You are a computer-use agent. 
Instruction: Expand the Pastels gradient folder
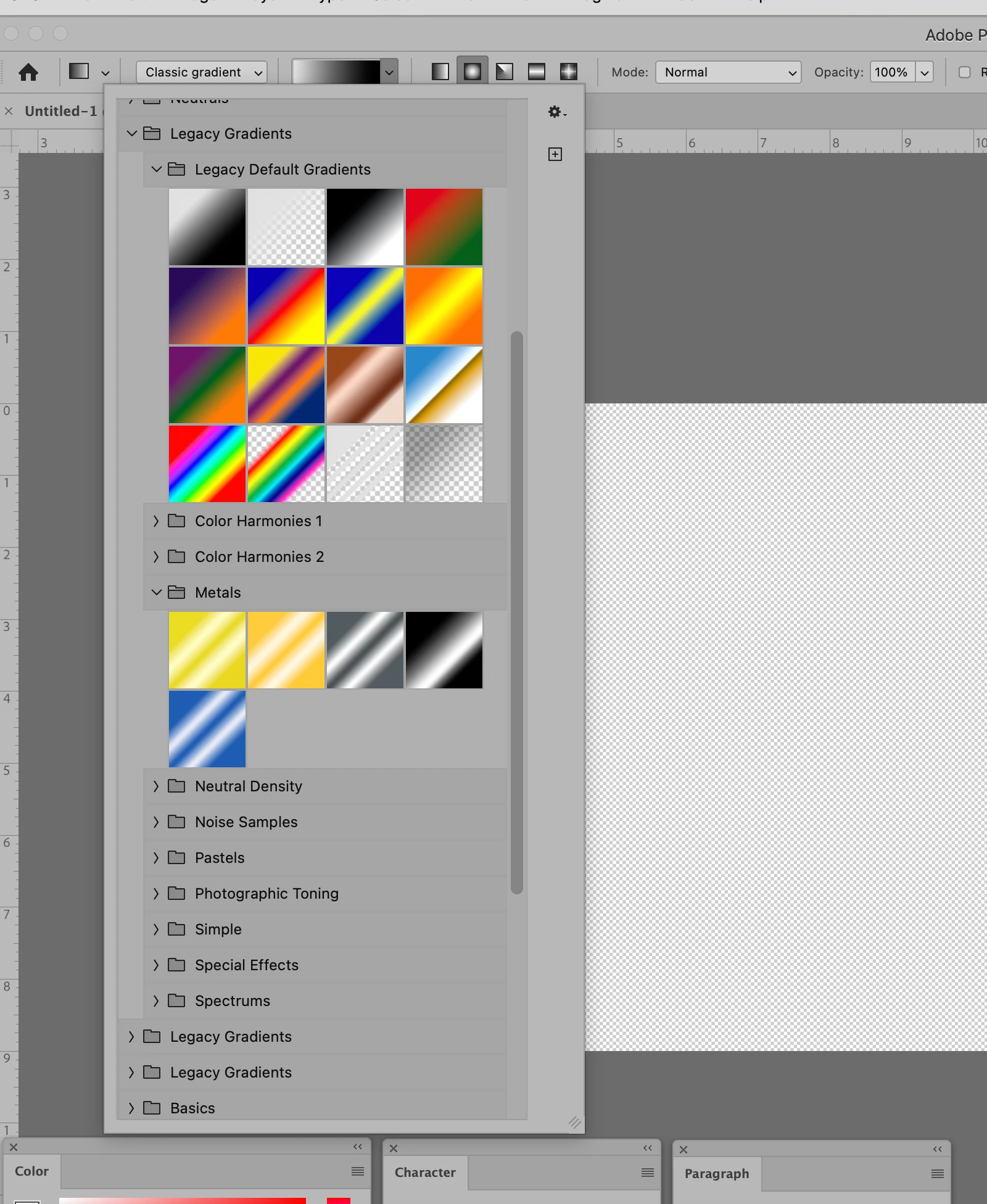[155, 857]
